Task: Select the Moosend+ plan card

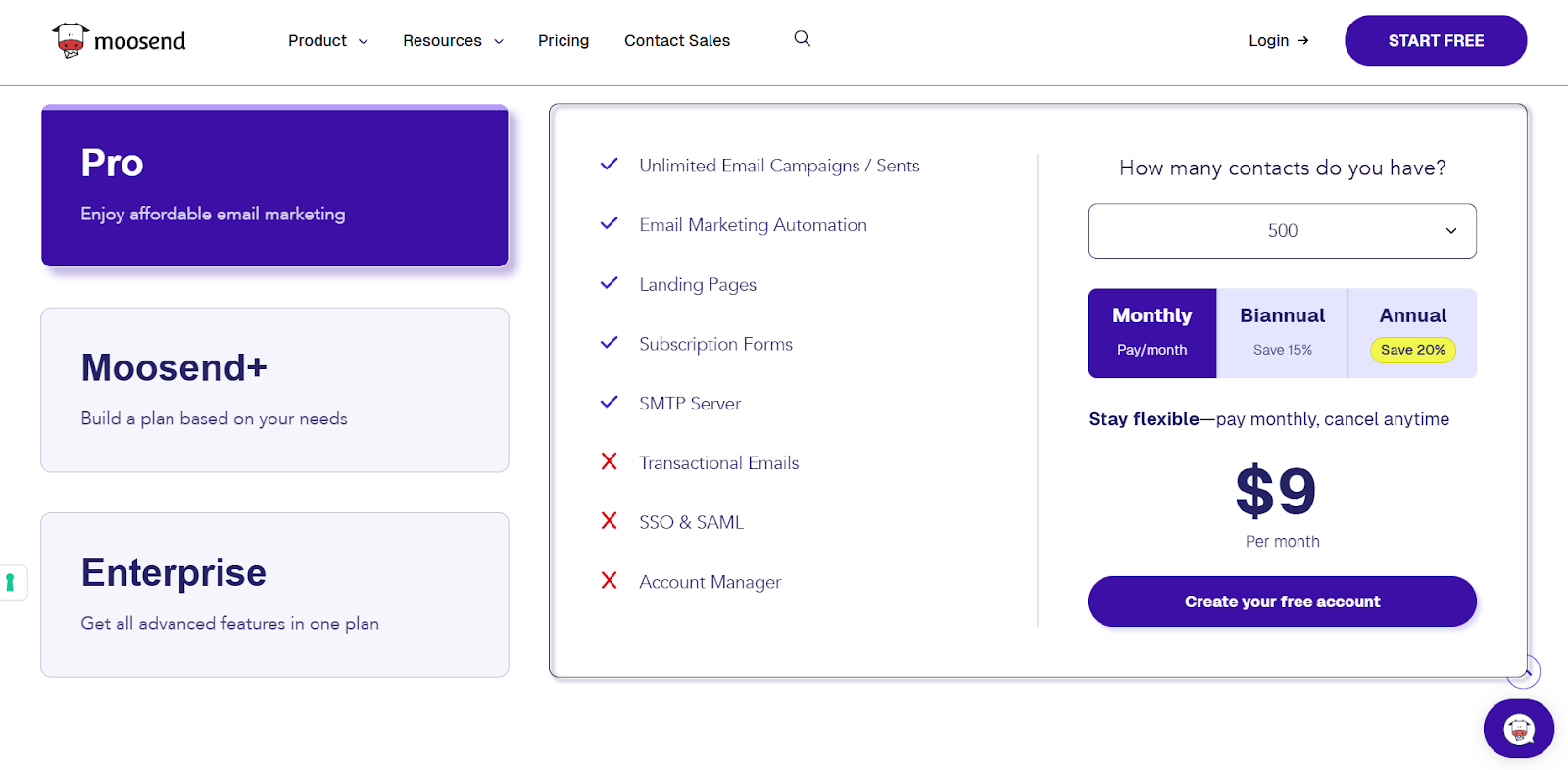Action: 274,390
